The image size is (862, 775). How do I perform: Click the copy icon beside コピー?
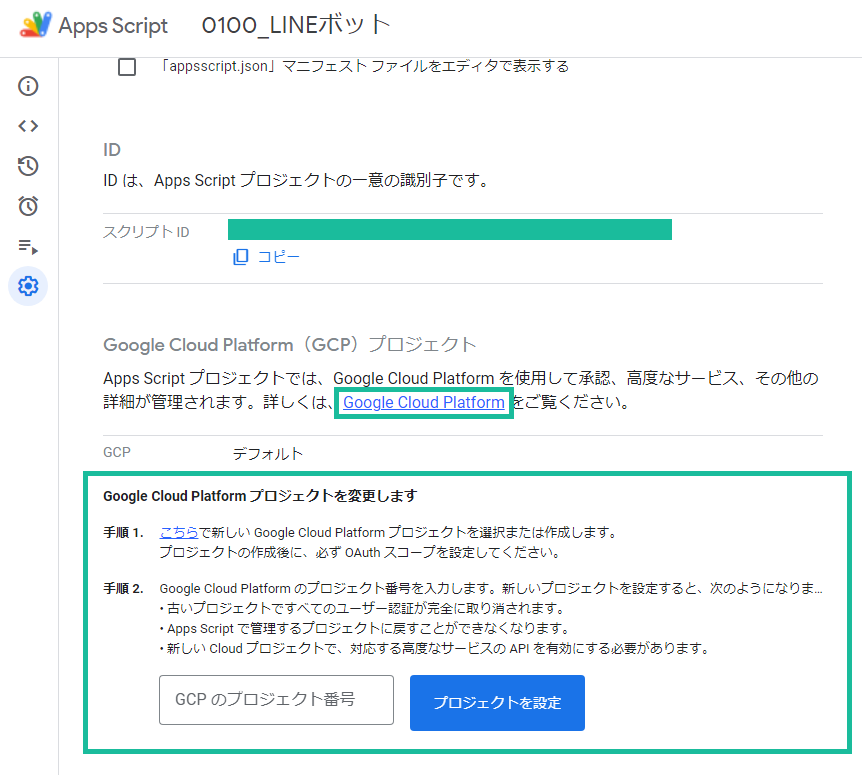[241, 257]
